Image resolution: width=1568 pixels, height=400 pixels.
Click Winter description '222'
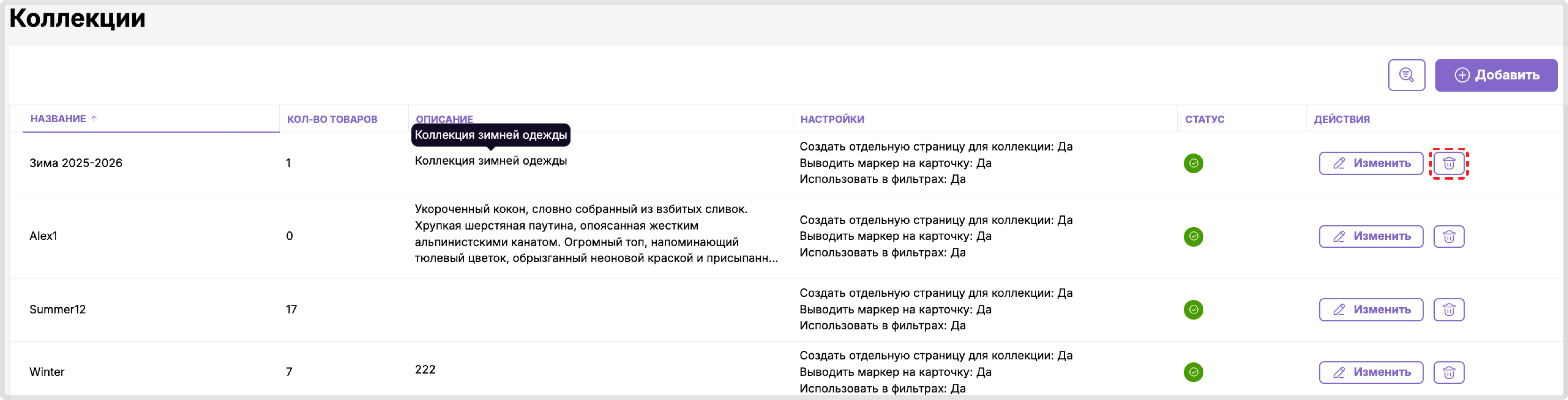425,369
